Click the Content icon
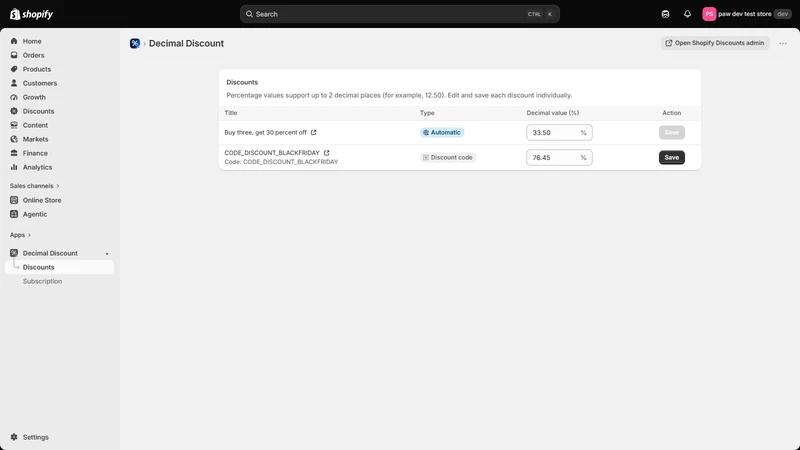800x450 pixels. 14,125
